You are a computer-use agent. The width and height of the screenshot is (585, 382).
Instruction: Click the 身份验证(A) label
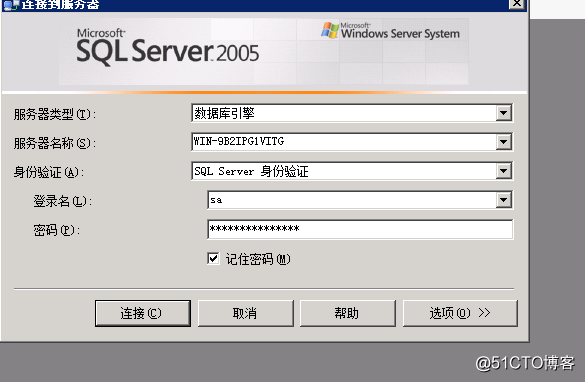[x=49, y=172]
